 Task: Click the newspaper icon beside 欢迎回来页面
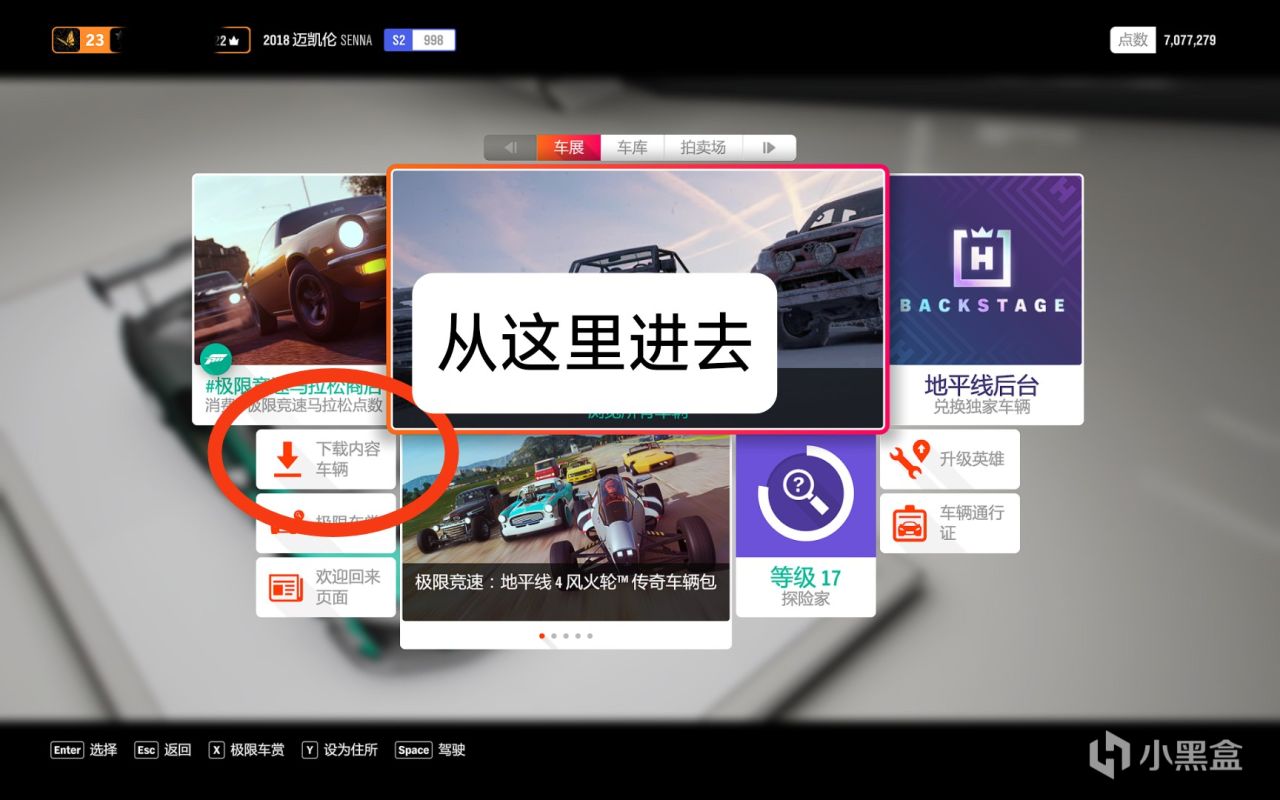tap(286, 588)
